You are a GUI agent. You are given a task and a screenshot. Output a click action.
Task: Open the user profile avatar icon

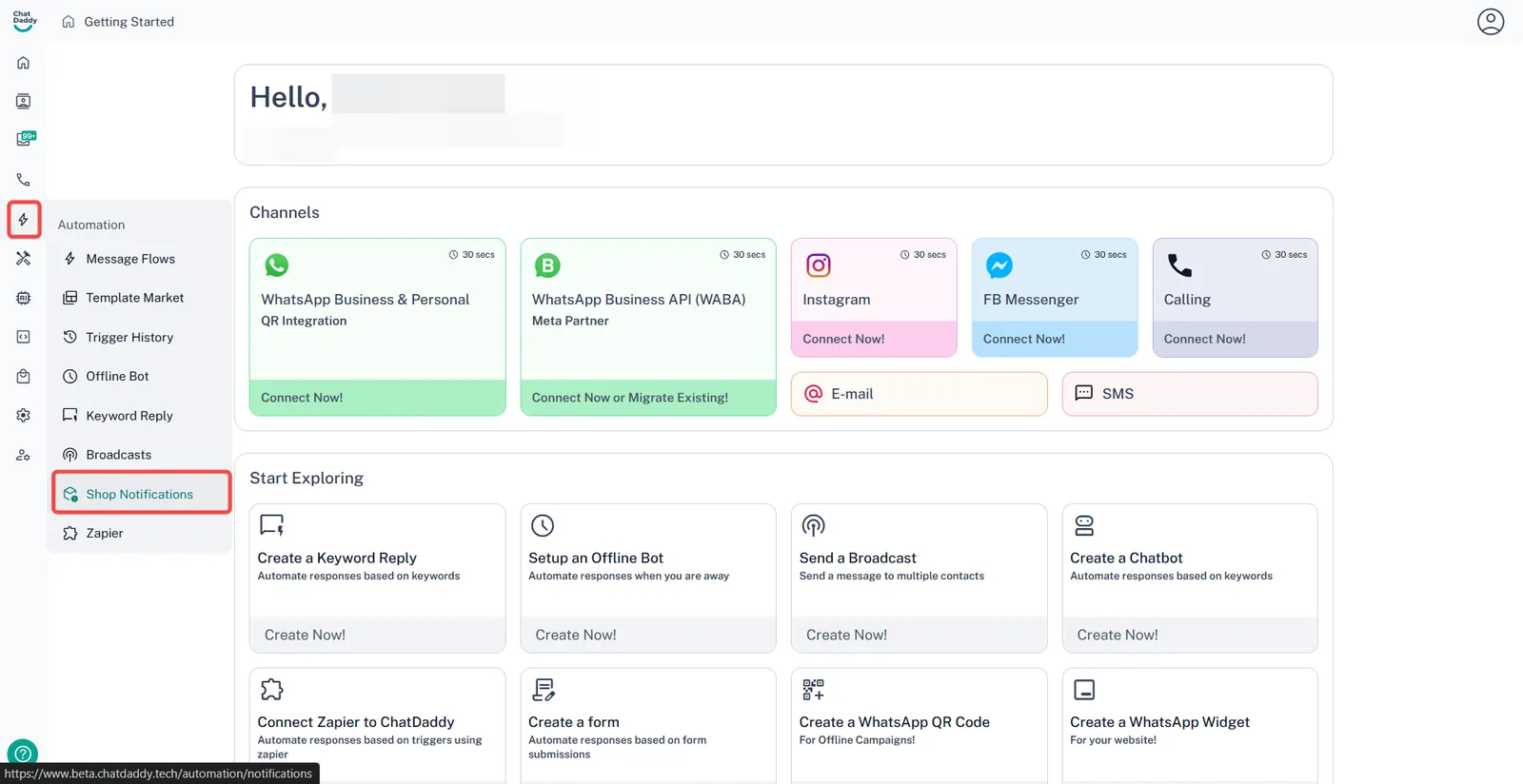1490,22
